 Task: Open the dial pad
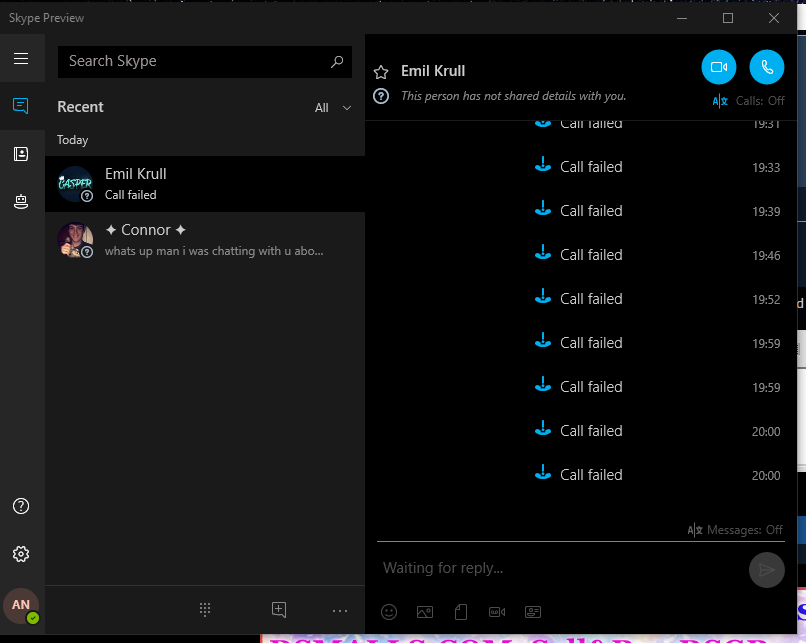point(205,610)
